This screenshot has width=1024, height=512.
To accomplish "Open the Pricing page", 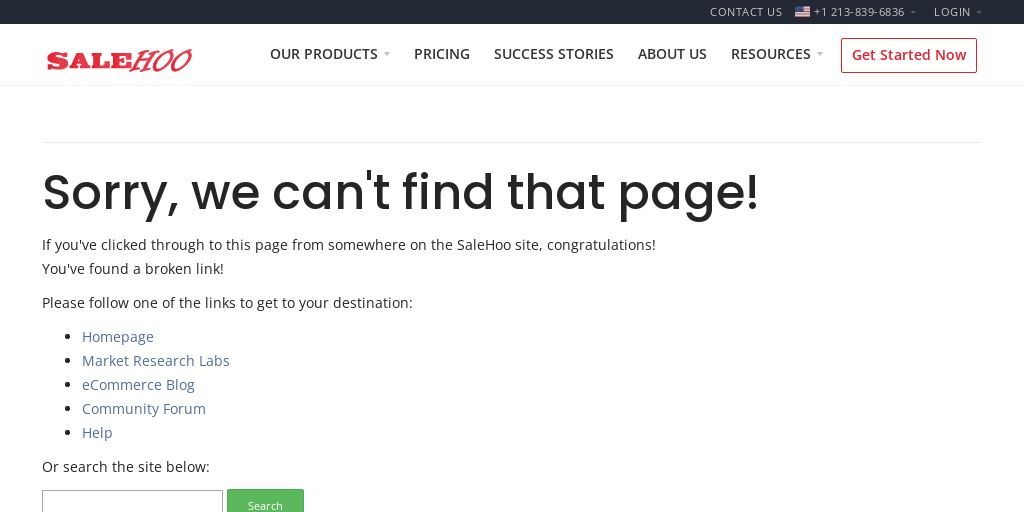I will (442, 54).
